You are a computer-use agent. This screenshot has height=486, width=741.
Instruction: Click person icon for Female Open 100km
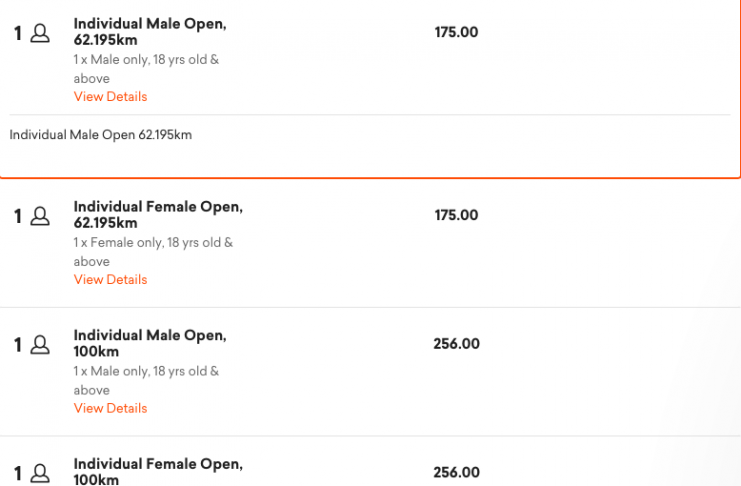point(40,474)
